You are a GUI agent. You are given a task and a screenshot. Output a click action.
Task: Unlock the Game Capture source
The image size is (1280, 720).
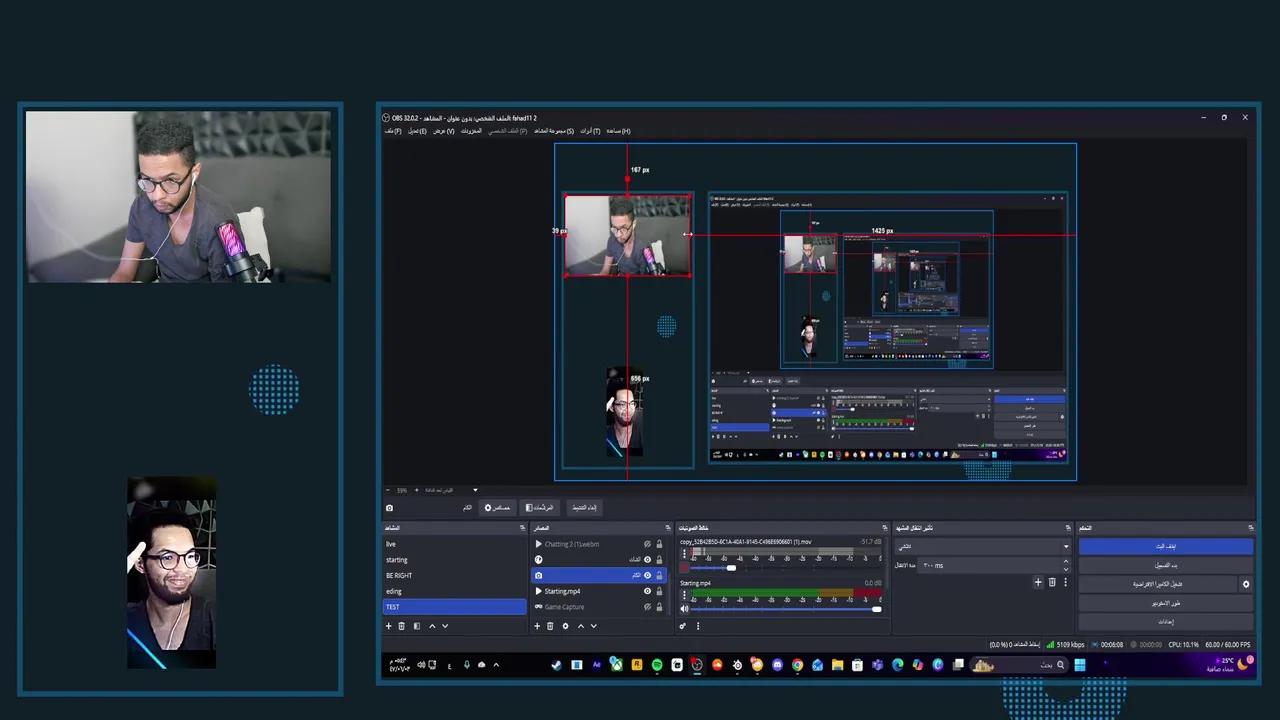coord(659,607)
